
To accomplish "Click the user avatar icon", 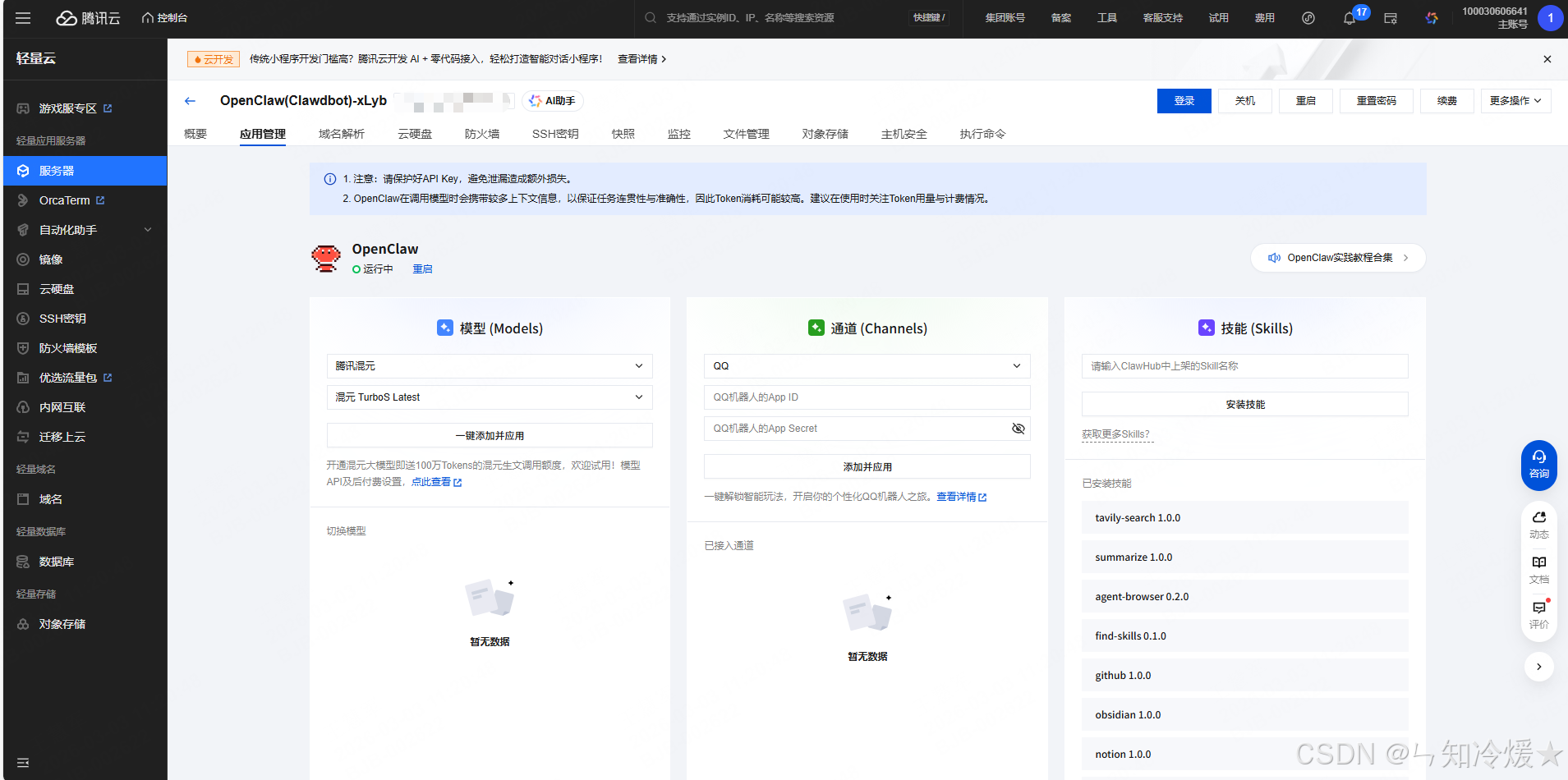I will 1550,18.
